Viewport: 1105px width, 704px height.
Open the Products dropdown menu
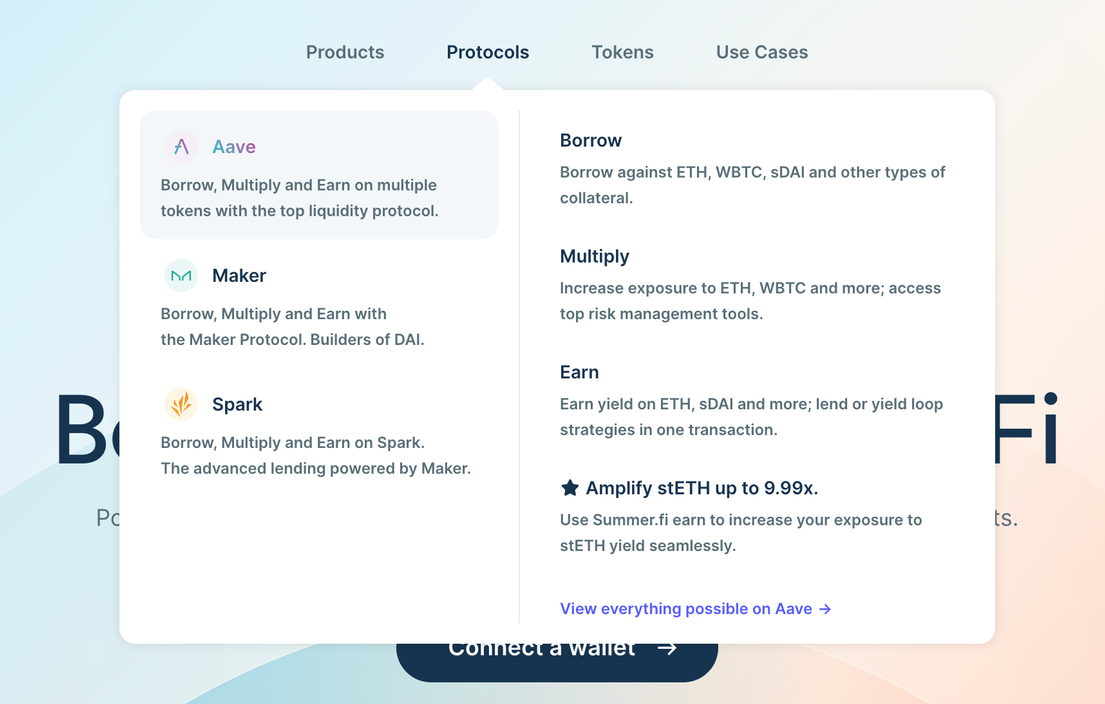tap(345, 52)
